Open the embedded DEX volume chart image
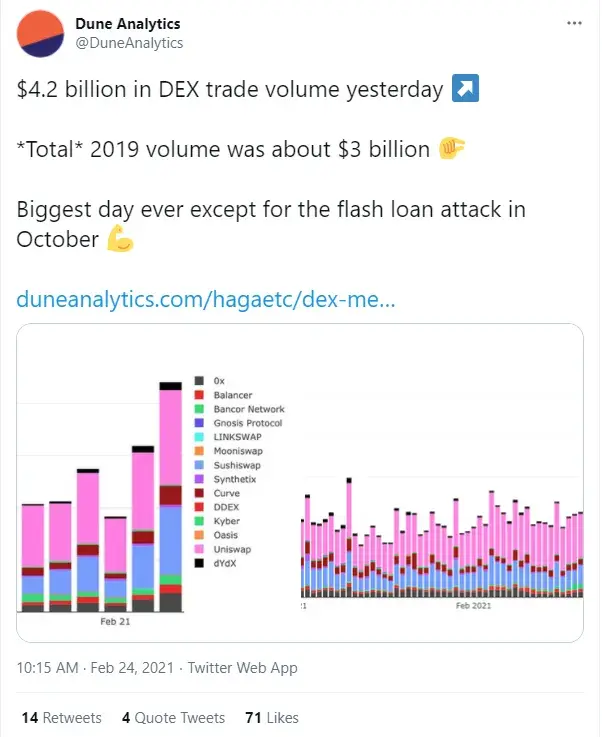 tap(300, 483)
